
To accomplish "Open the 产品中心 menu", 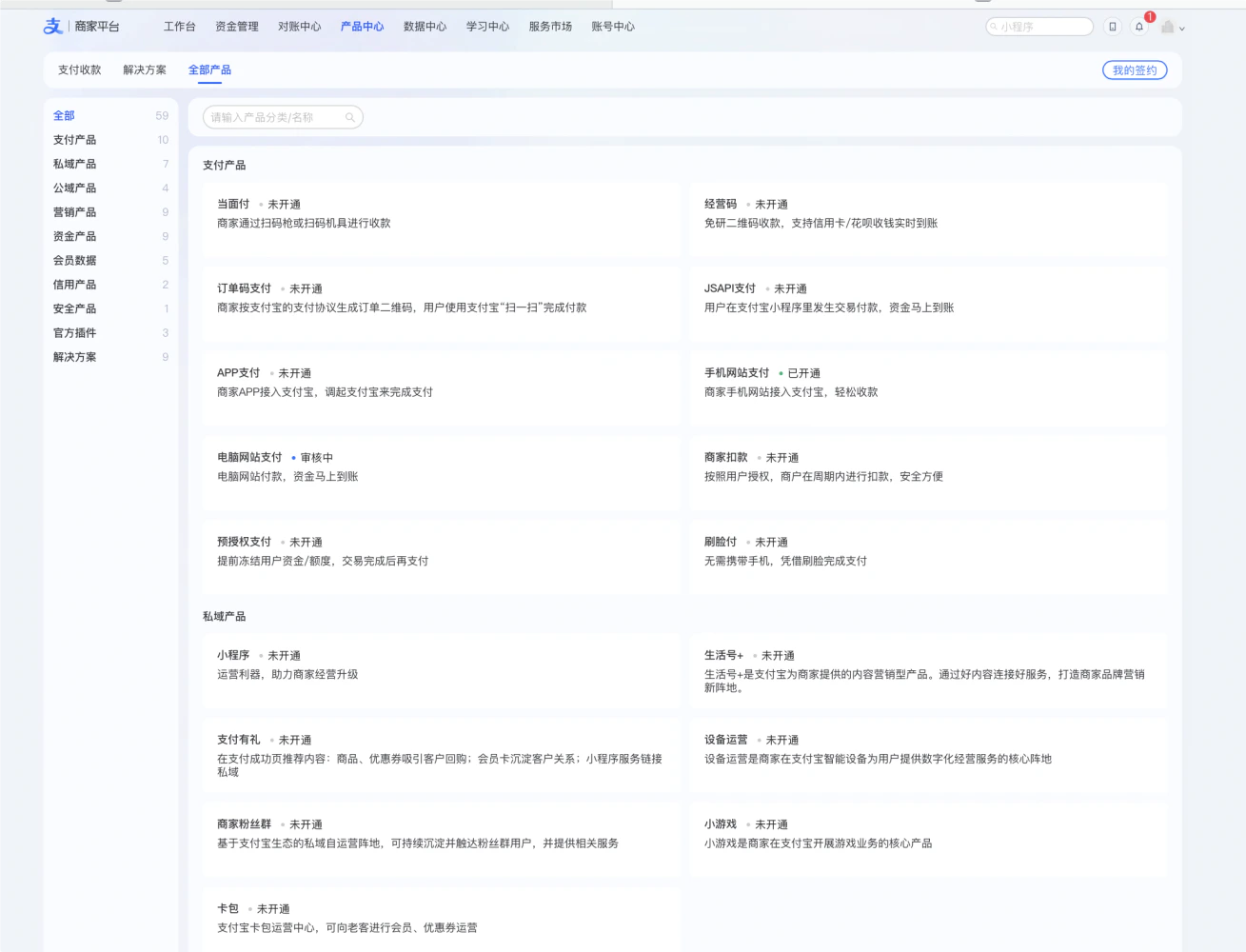I will tap(363, 27).
